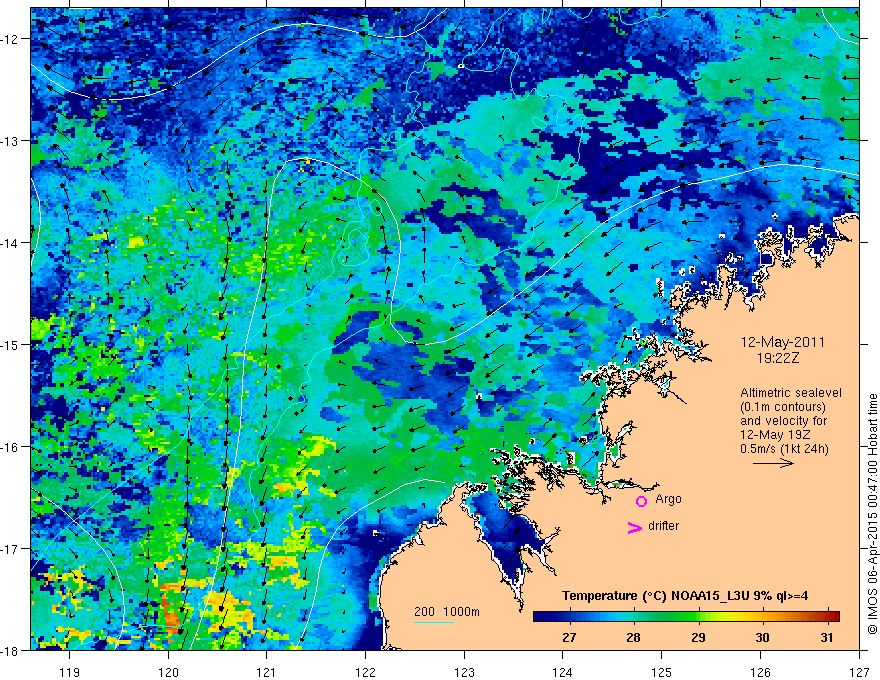
Task: Click the 122 longitude axis label
Action: 365,672
